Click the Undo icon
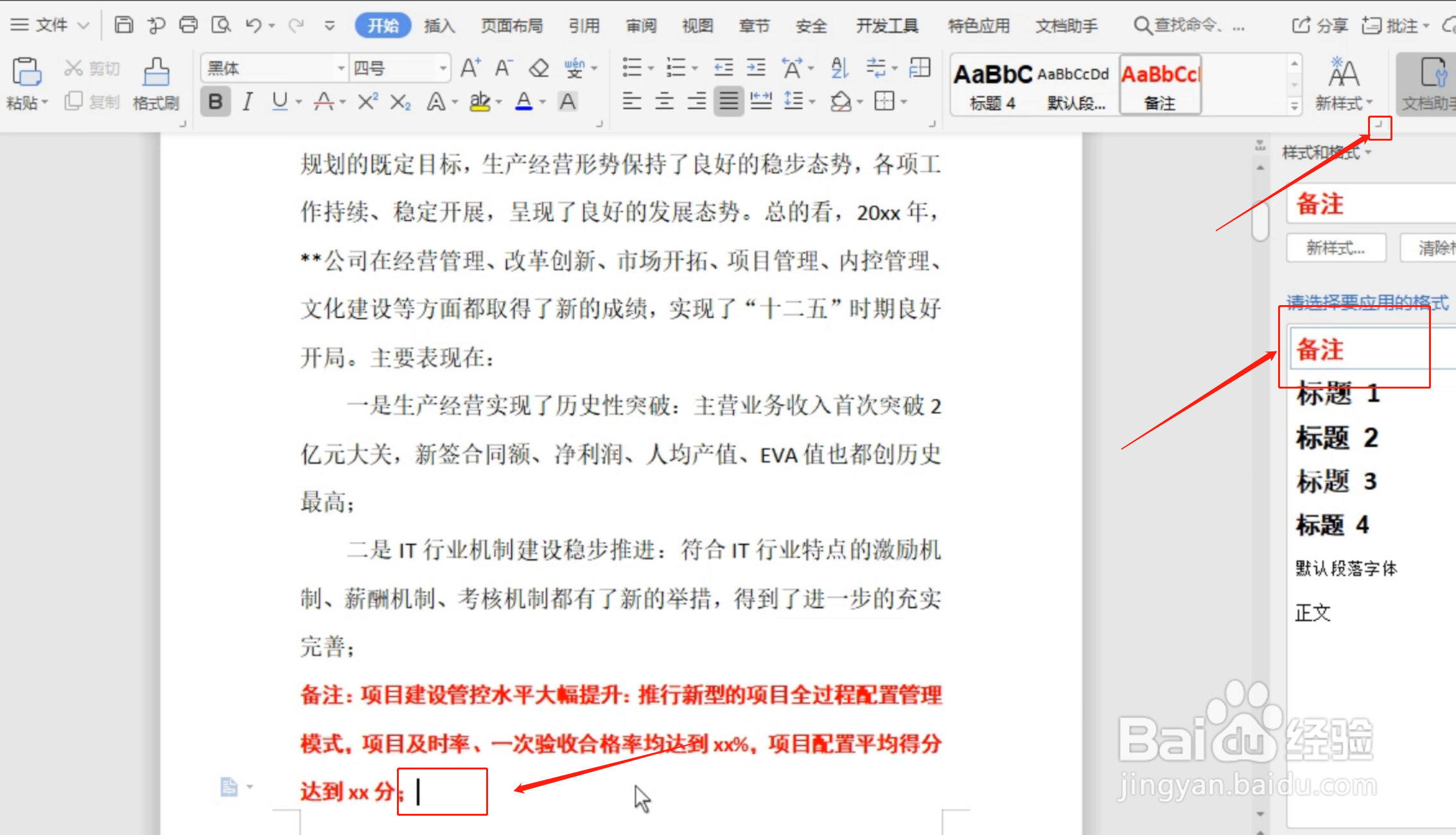 (x=253, y=24)
